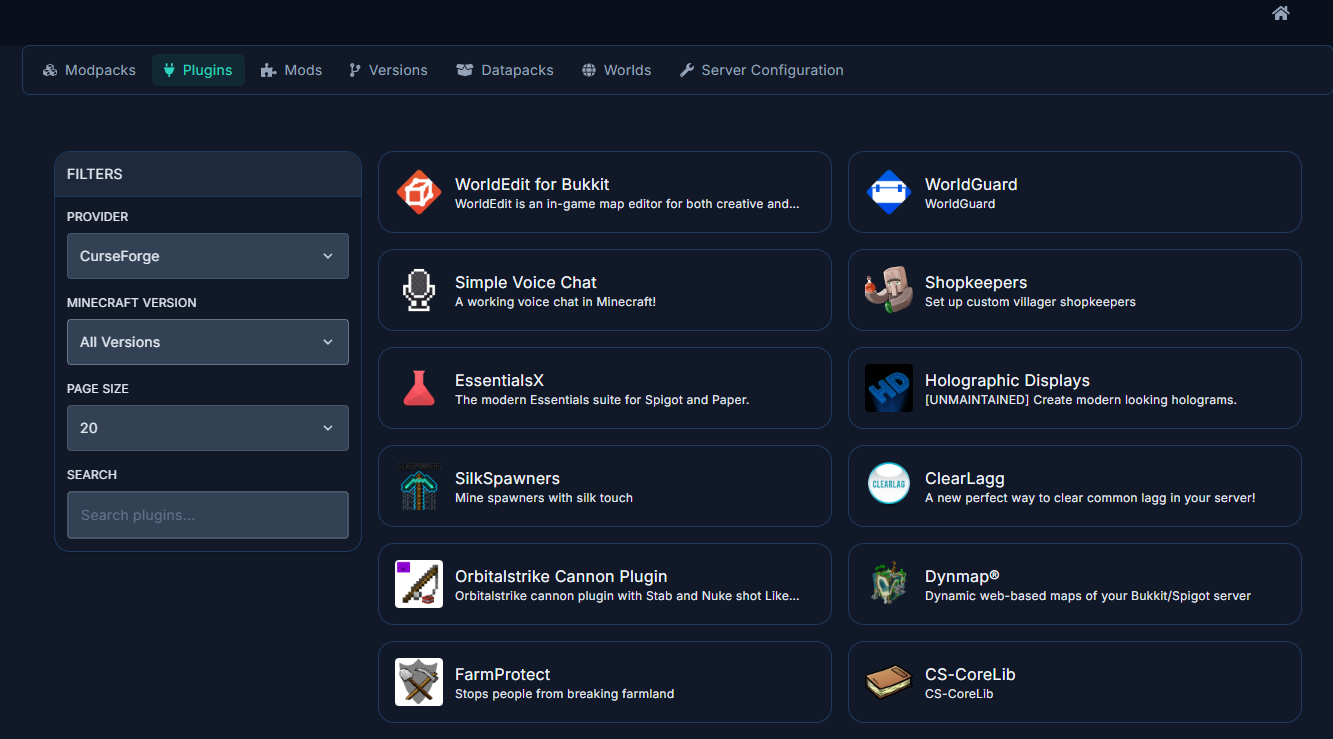Click the CS-CoreLib book icon
The width and height of the screenshot is (1333, 739).
coord(888,682)
